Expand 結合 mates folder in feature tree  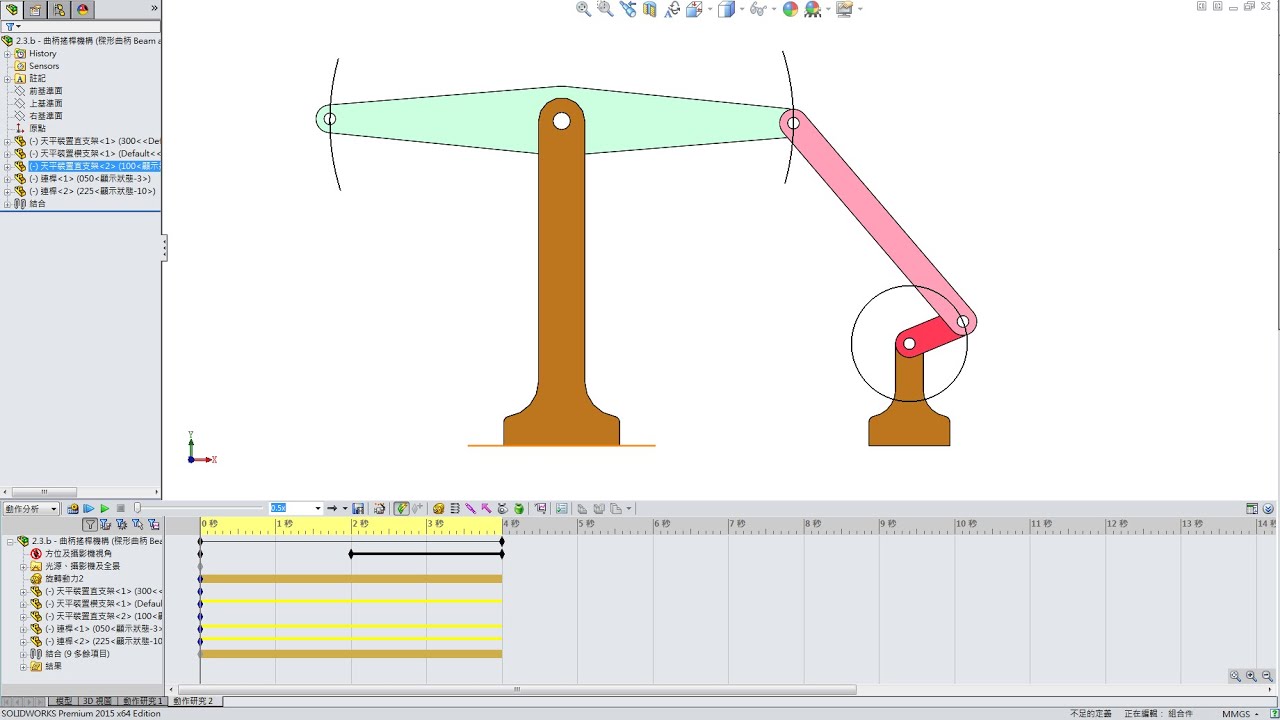pos(7,203)
